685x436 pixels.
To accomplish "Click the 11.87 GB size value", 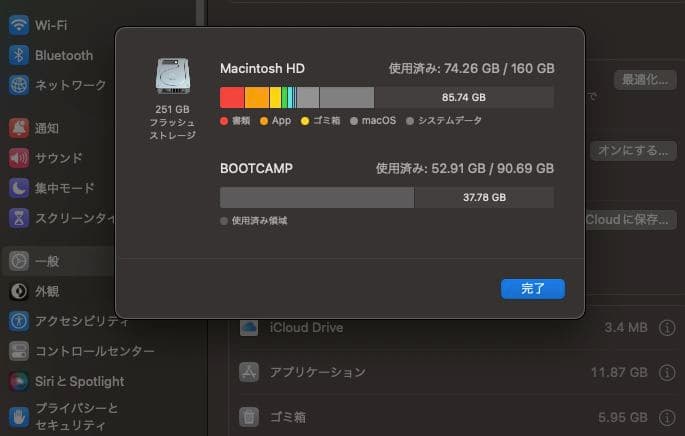I will pos(619,372).
